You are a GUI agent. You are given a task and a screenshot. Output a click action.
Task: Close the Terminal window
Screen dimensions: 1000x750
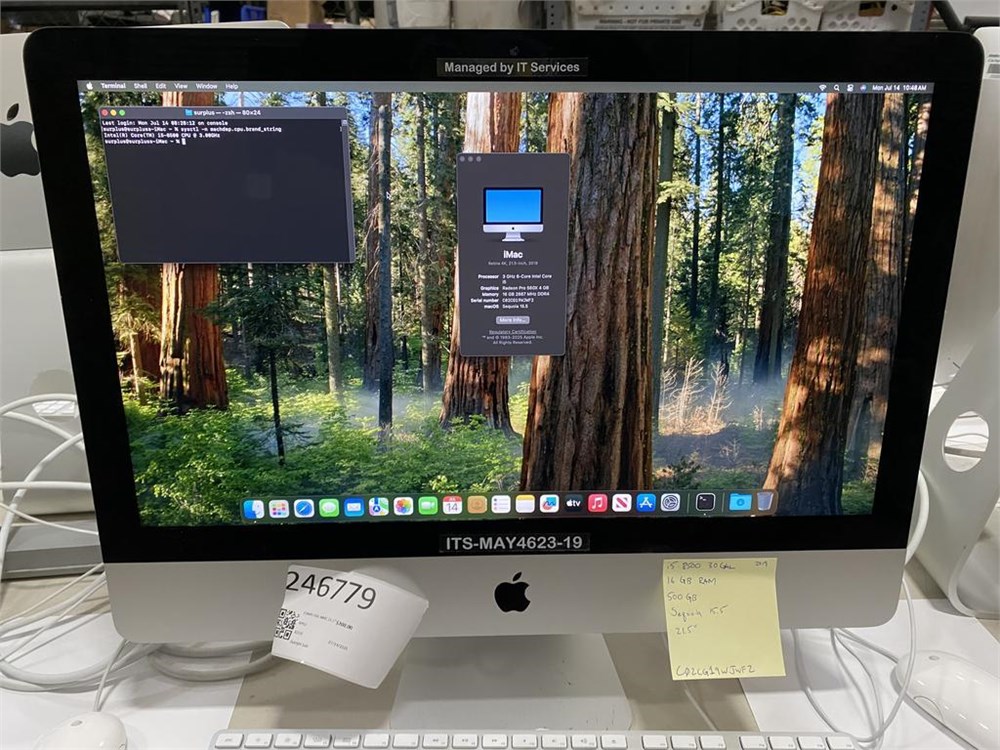pos(106,113)
